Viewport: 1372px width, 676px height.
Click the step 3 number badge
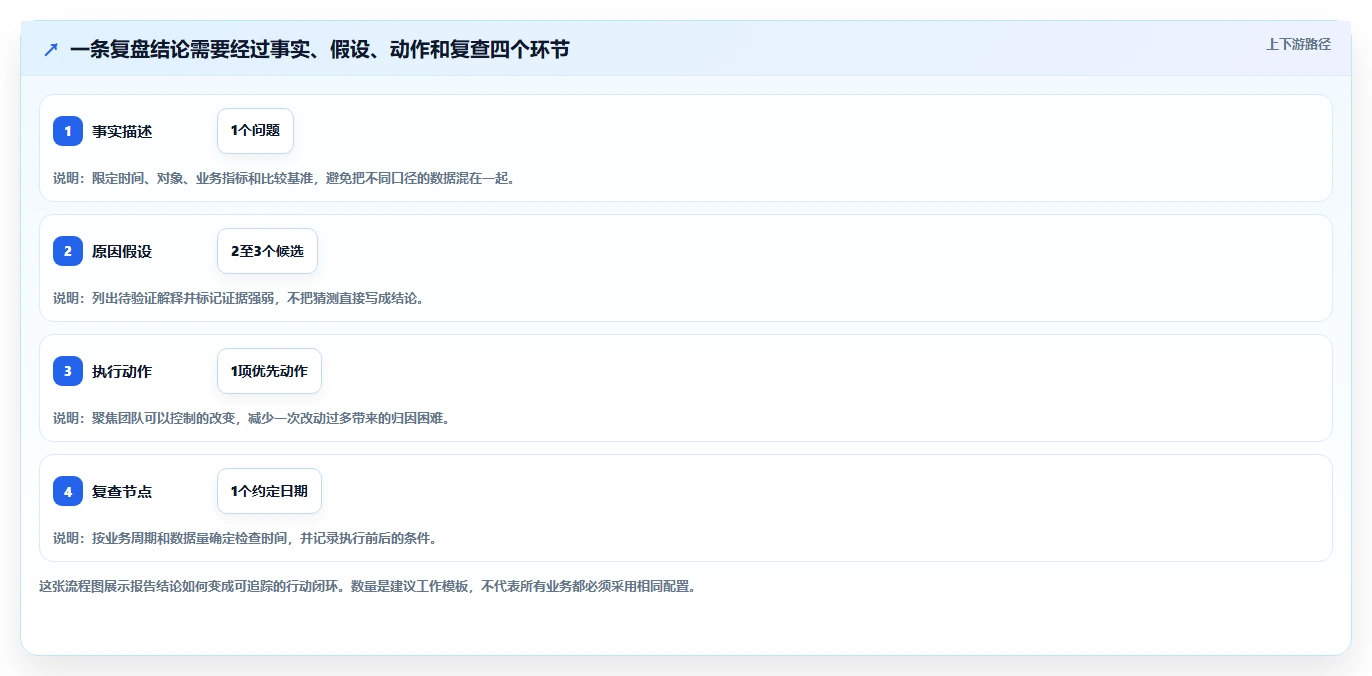(68, 371)
